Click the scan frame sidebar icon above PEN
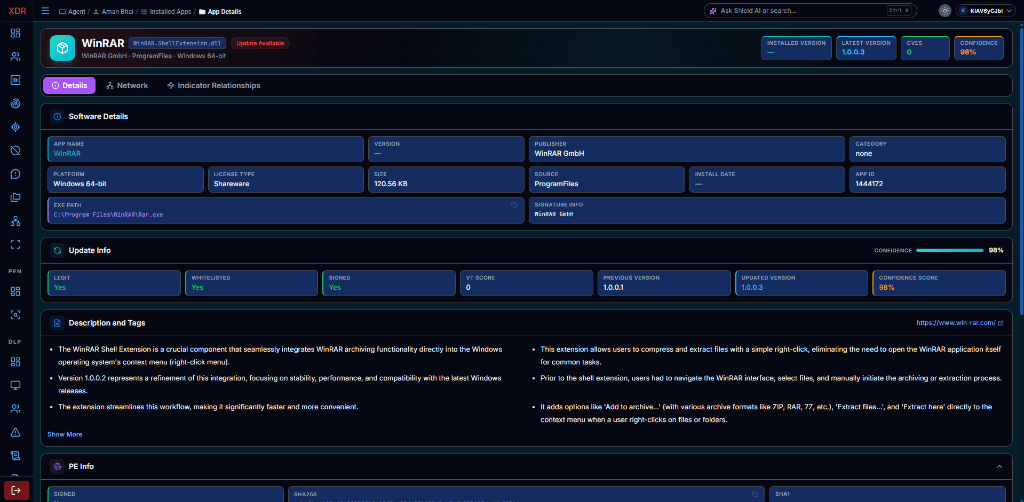Screen dimensions: 1024x502 16,244
